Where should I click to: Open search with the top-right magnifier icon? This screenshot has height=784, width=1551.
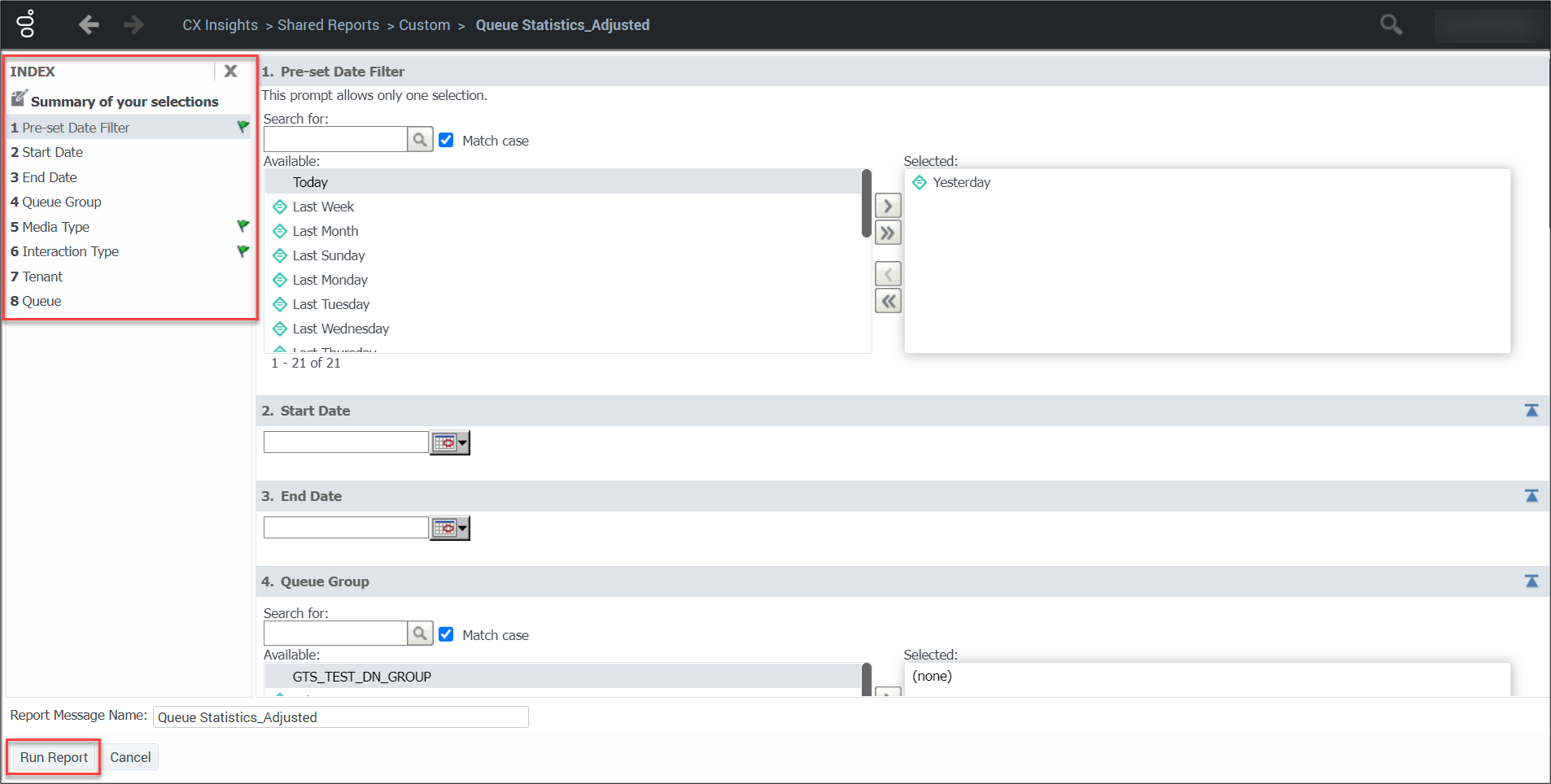click(1391, 25)
